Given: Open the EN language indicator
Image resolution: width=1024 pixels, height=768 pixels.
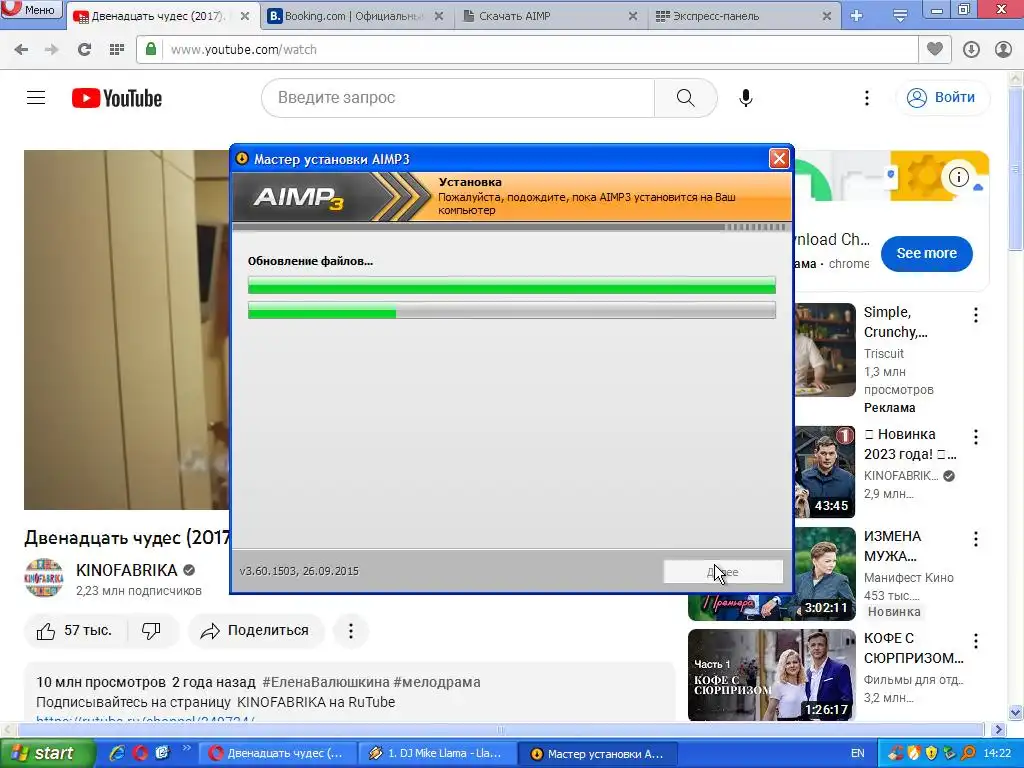Looking at the screenshot, I should 857,753.
